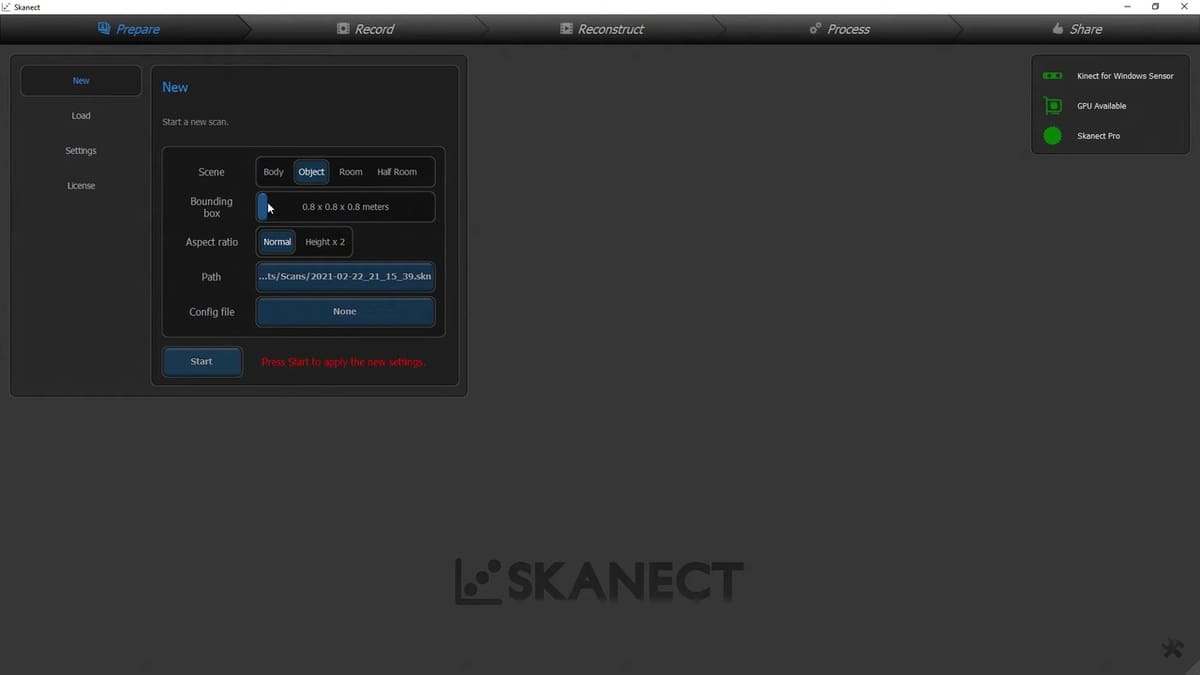
Task: Click the 'Scene' label
Action: 211,172
